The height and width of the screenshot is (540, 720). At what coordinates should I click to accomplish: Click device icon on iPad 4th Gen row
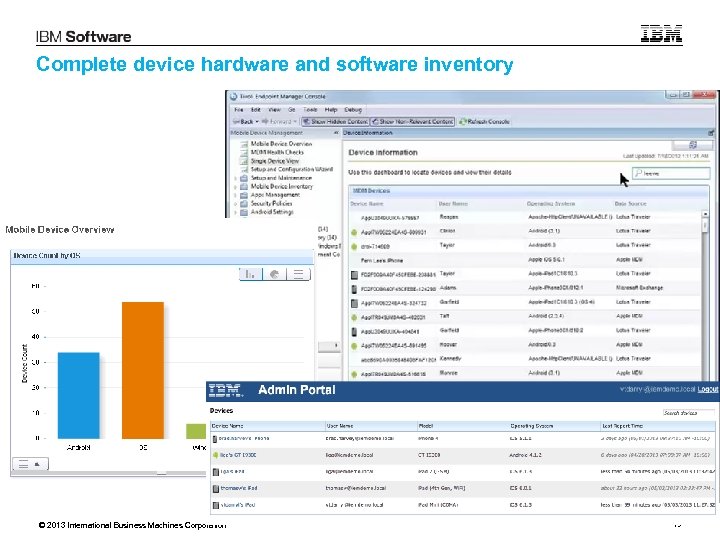[x=215, y=489]
